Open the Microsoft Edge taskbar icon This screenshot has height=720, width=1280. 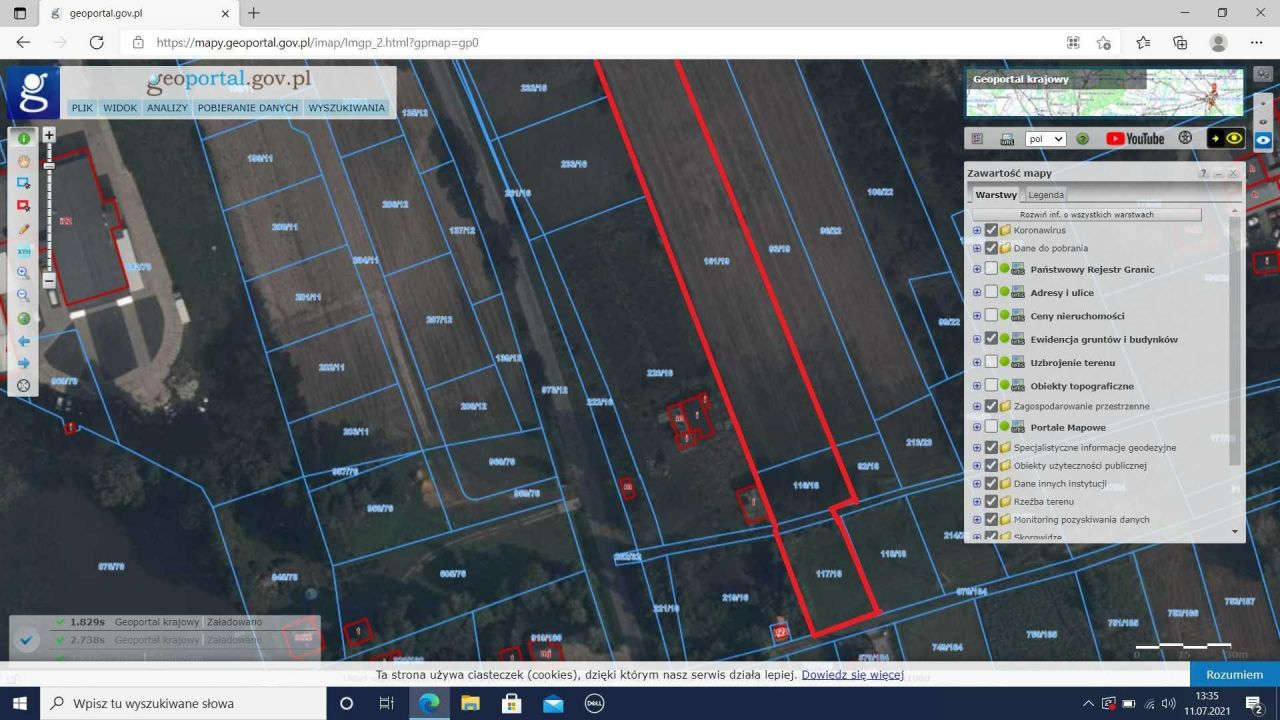pos(429,703)
